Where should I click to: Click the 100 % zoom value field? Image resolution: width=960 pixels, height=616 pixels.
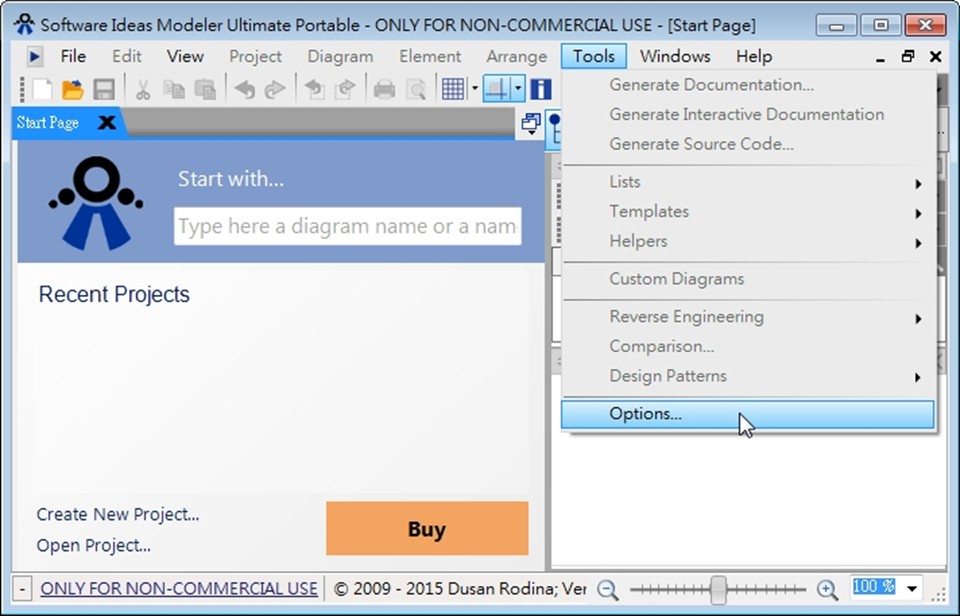point(874,587)
